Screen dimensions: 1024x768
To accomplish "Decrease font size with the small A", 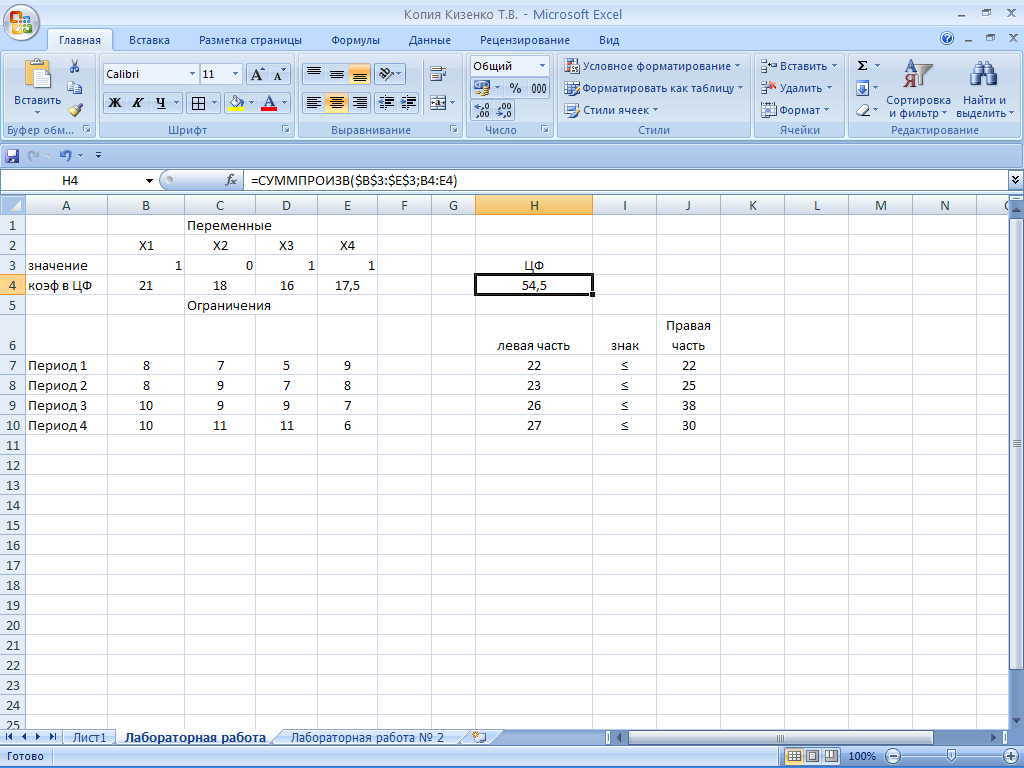I will [x=279, y=74].
